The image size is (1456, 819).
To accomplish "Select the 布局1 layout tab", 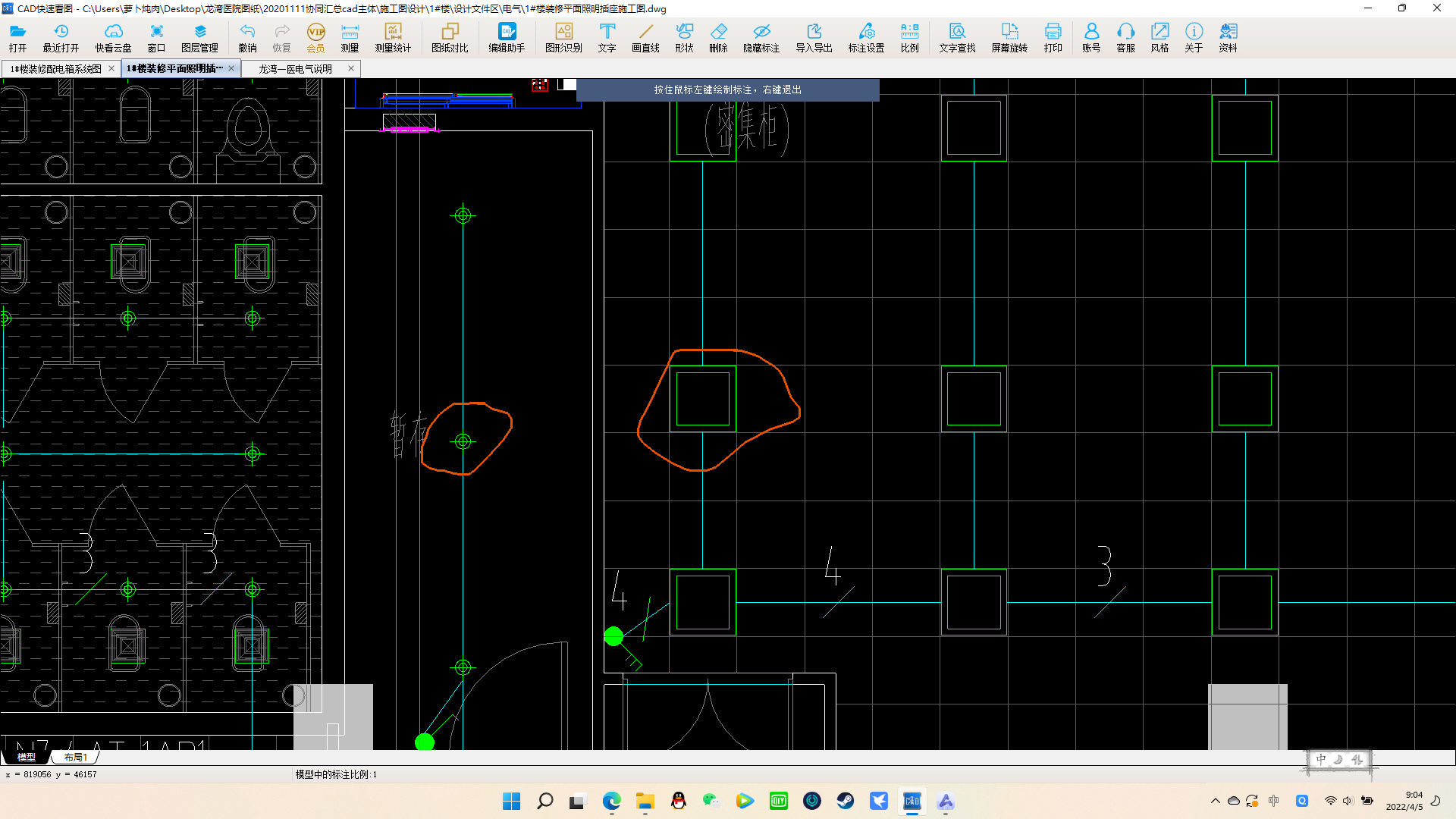I will click(76, 757).
